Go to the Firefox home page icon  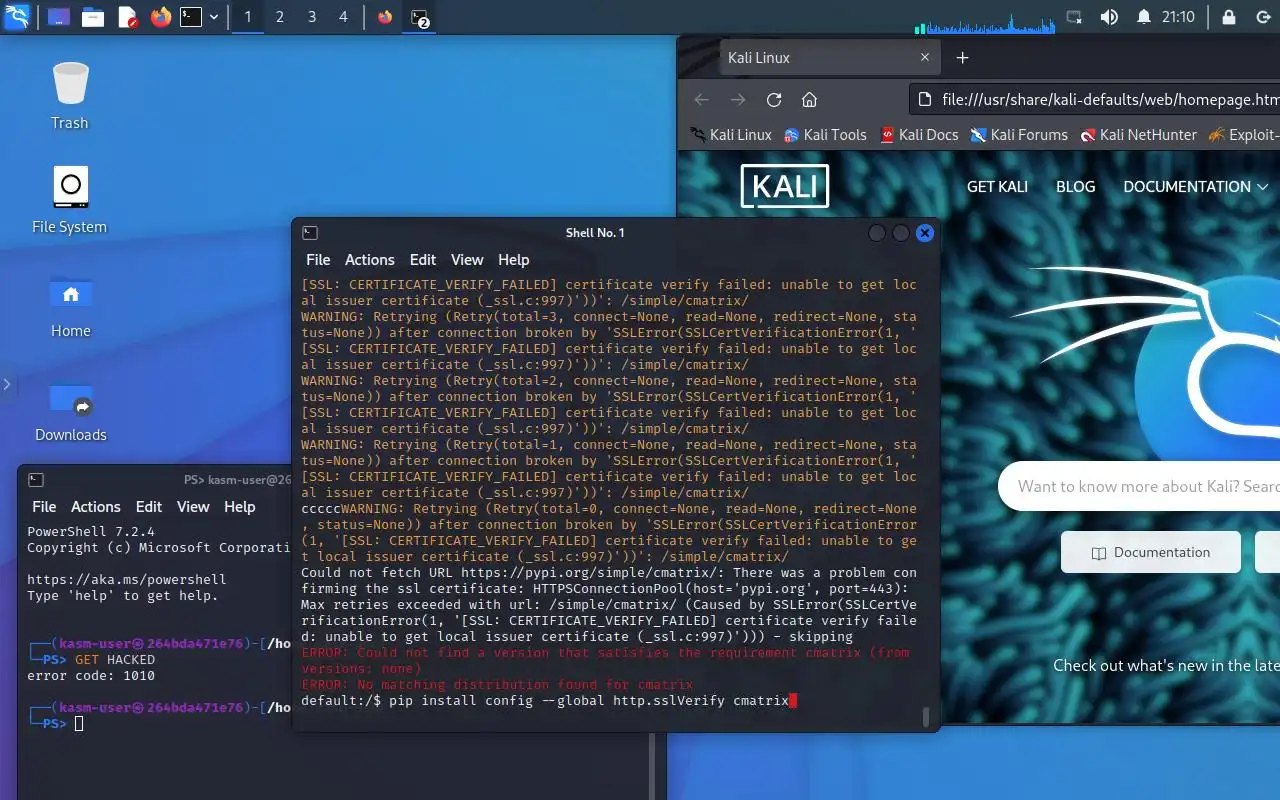(810, 100)
